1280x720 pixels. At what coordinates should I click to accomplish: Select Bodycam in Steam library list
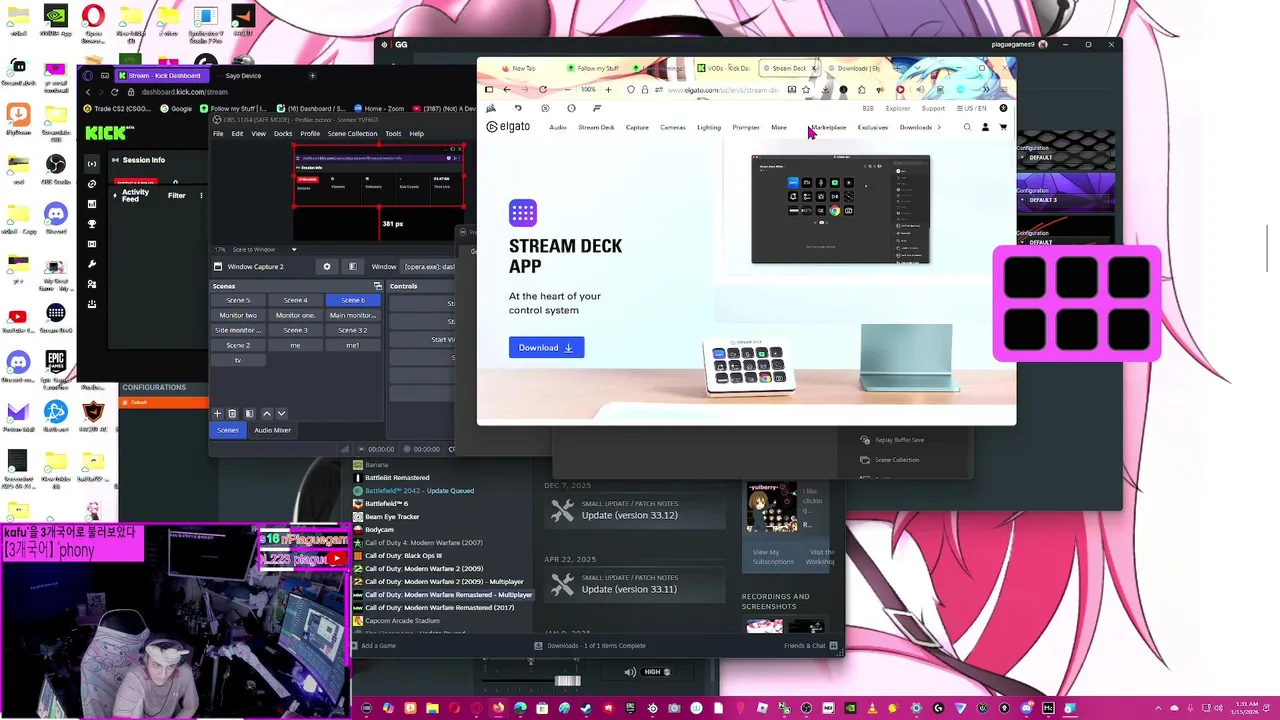(x=379, y=530)
